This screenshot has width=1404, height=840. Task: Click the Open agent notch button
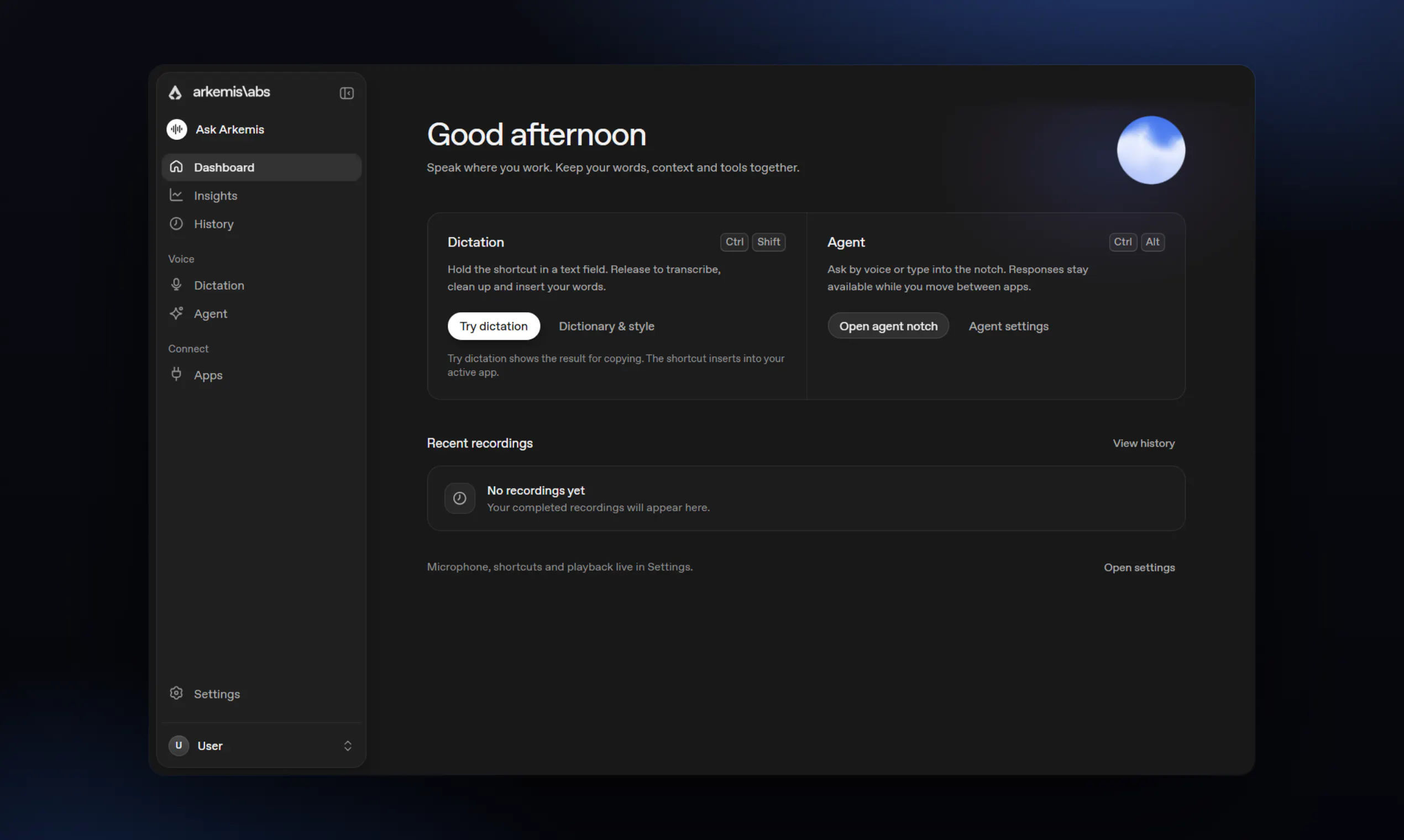tap(888, 326)
